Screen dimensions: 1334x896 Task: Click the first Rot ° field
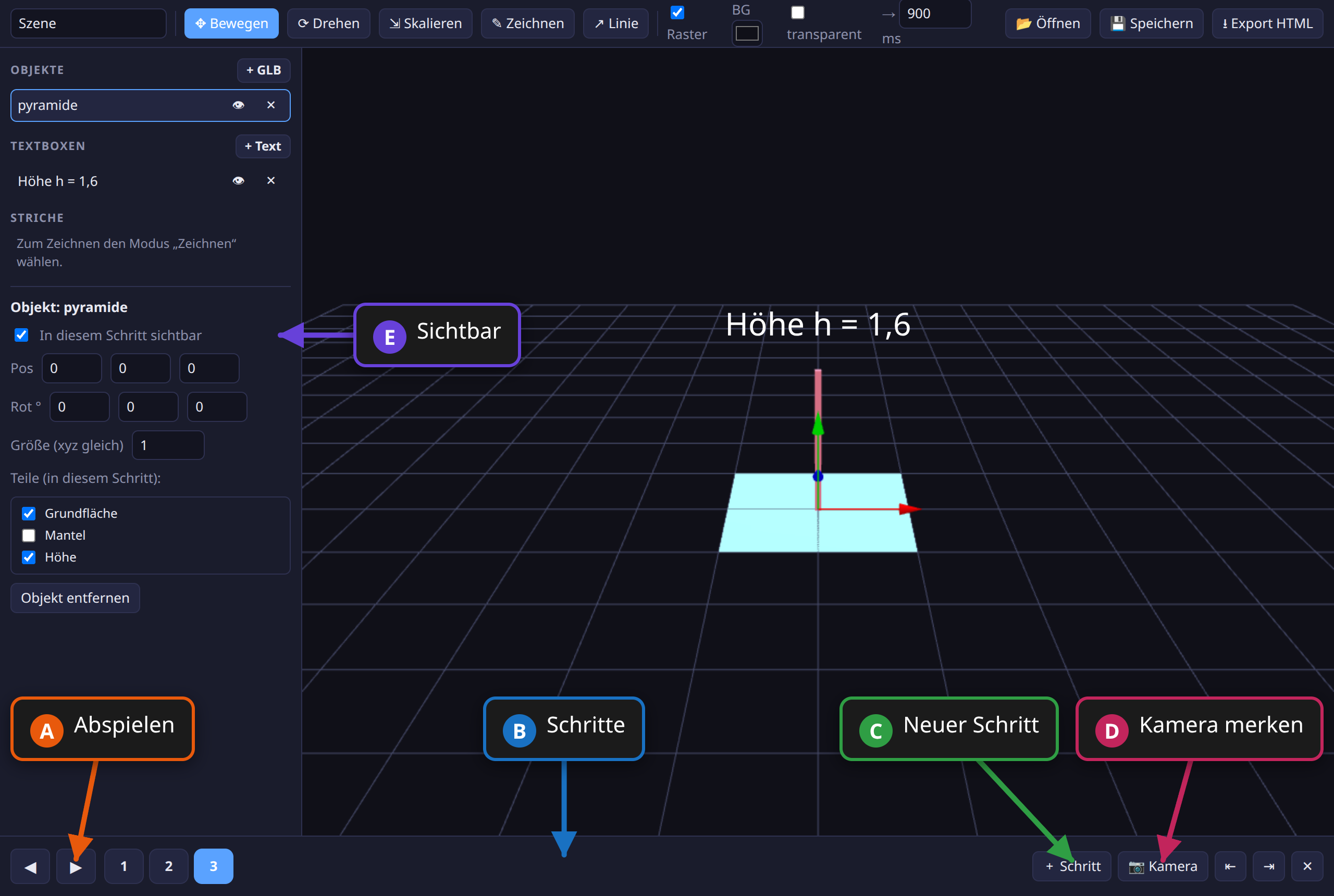79,407
